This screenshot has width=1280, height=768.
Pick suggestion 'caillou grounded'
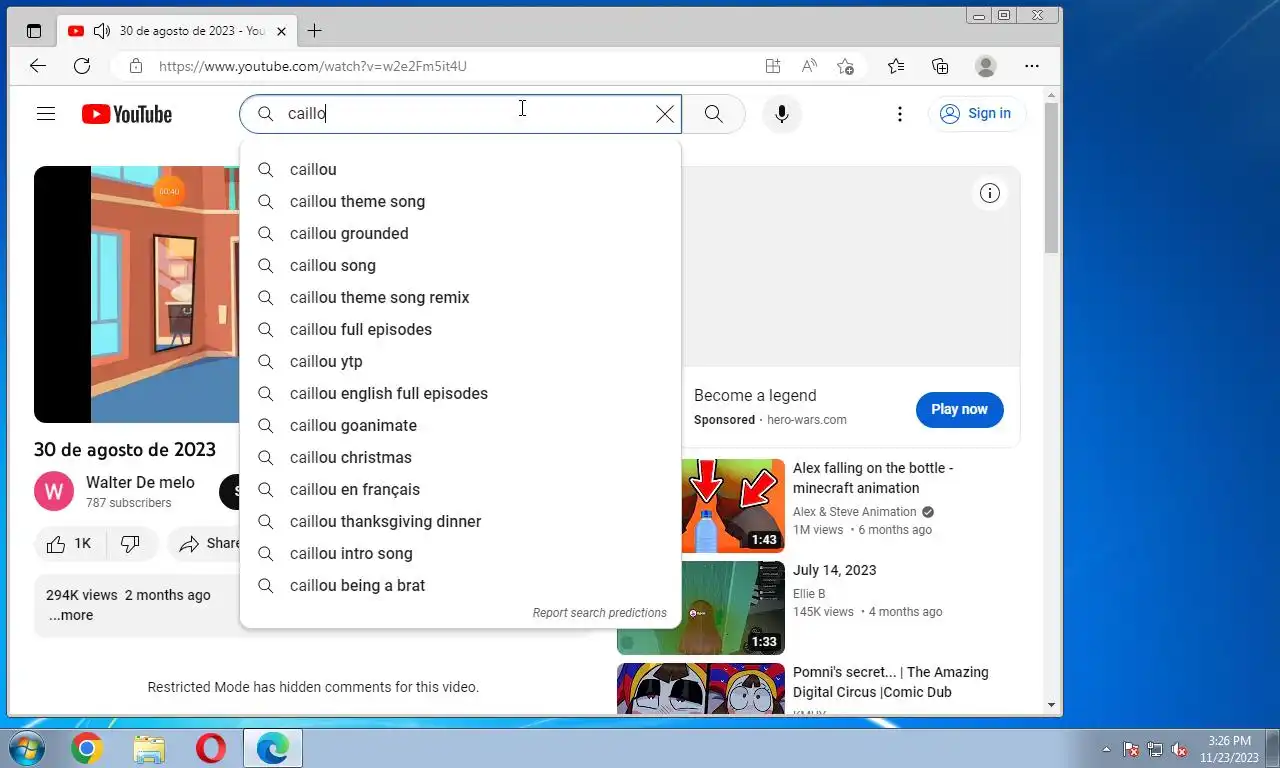pyautogui.click(x=460, y=234)
